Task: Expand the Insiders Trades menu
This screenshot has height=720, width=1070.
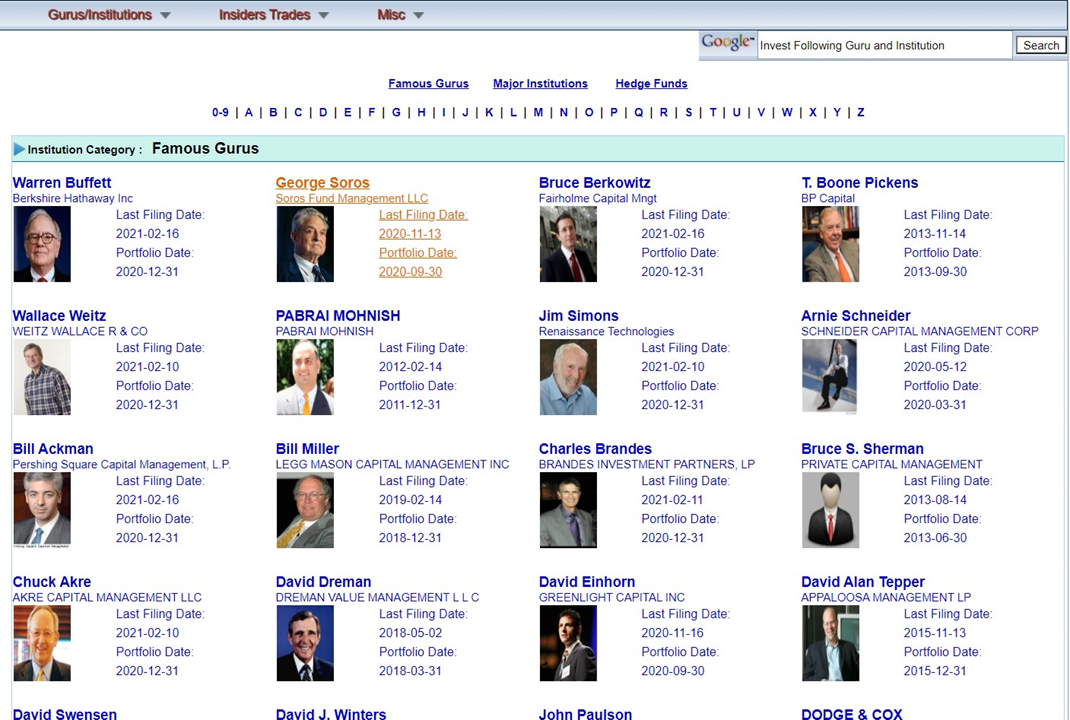Action: [x=273, y=15]
